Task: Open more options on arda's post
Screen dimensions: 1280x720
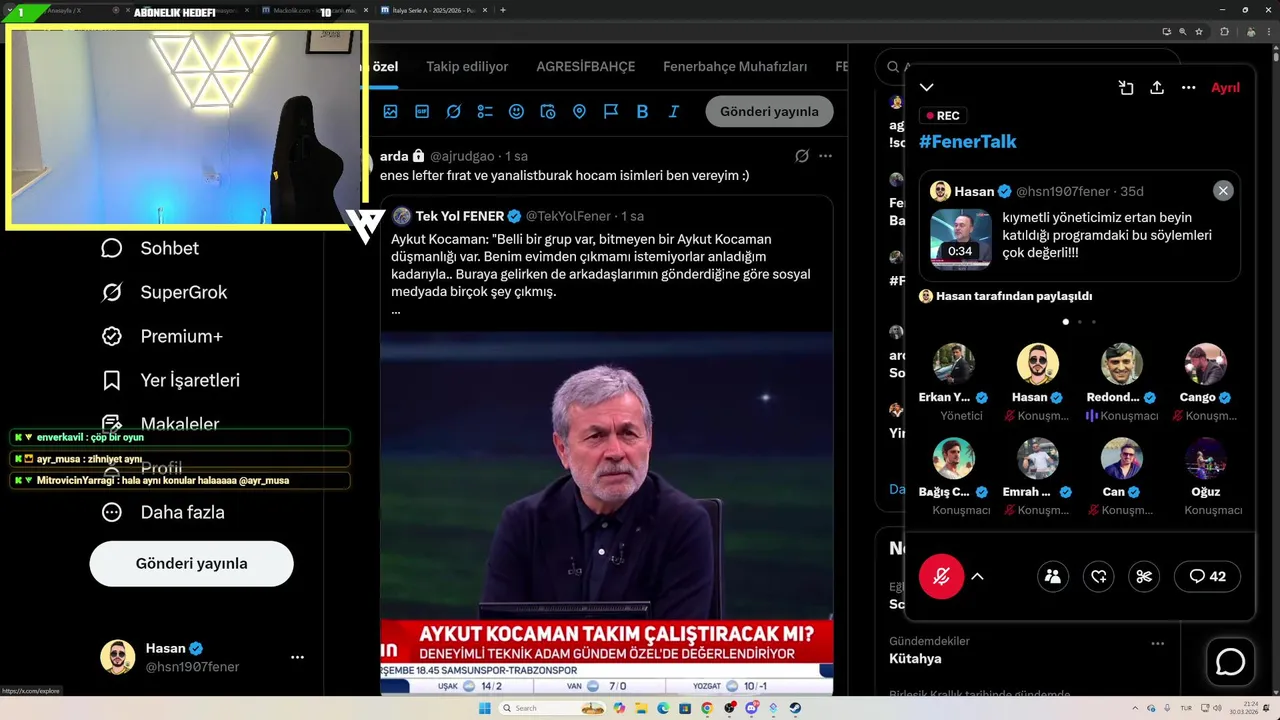Action: click(825, 156)
